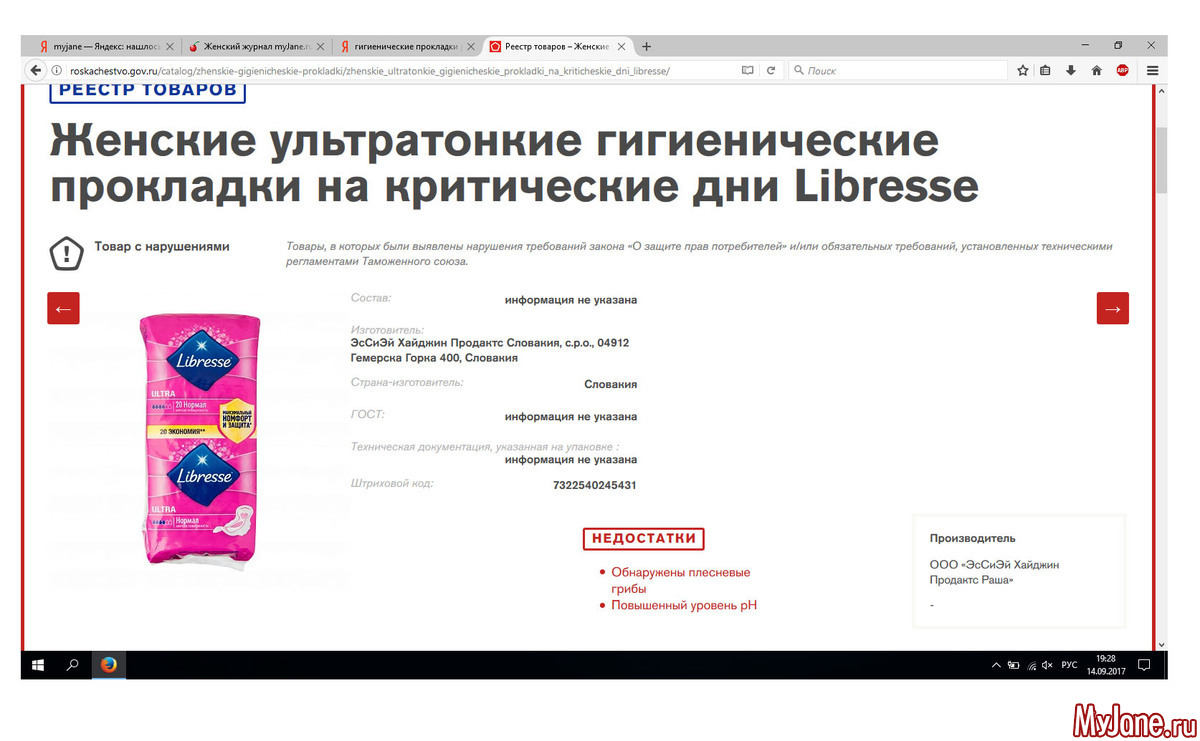Click the browser back arrow button
The height and width of the screenshot is (741, 1200).
coord(36,70)
